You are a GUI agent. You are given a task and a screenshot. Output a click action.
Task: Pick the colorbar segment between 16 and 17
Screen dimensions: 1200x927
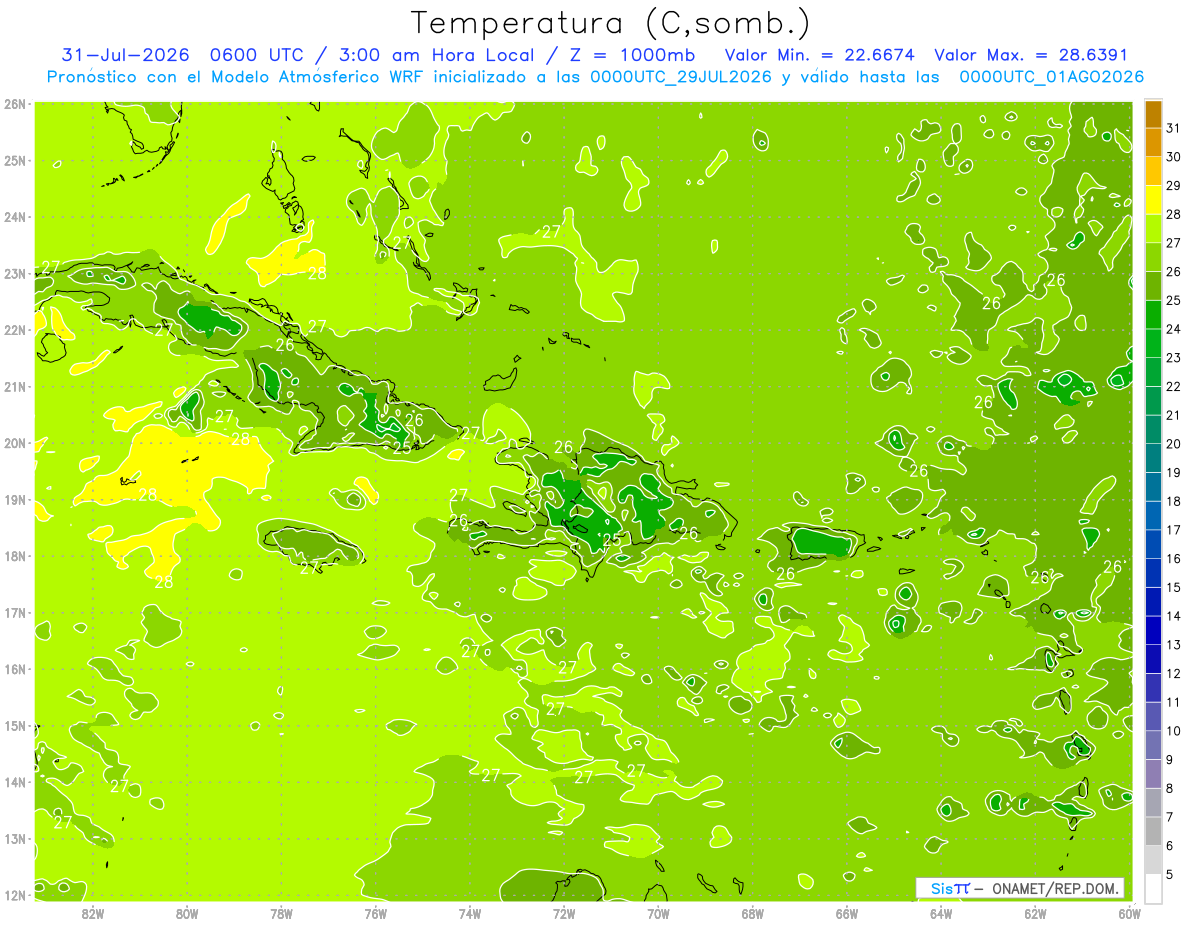click(1154, 543)
